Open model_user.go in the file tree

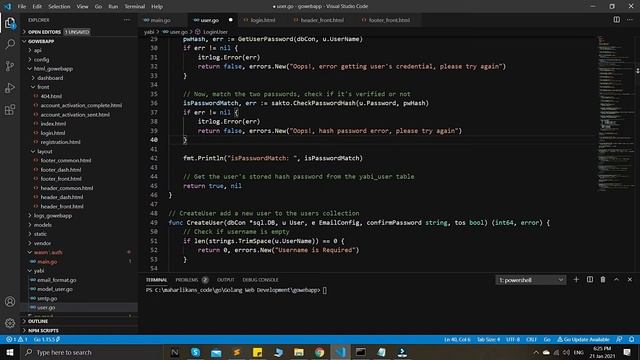coord(55,289)
